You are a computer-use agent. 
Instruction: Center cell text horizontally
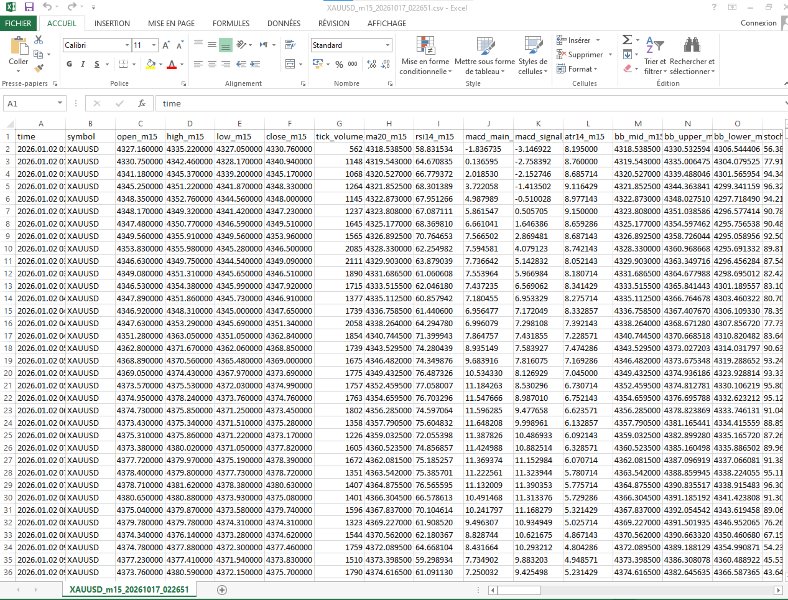tap(212, 64)
